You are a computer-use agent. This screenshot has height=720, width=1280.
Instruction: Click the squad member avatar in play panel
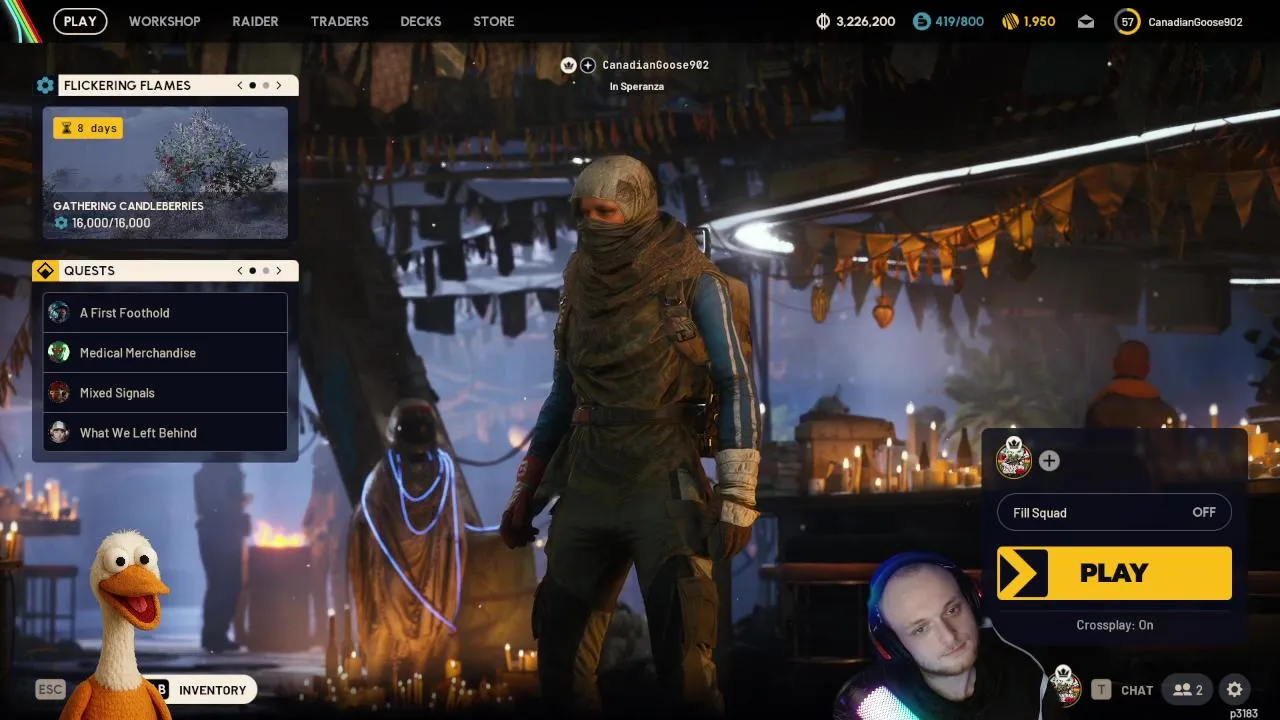[x=1014, y=458]
